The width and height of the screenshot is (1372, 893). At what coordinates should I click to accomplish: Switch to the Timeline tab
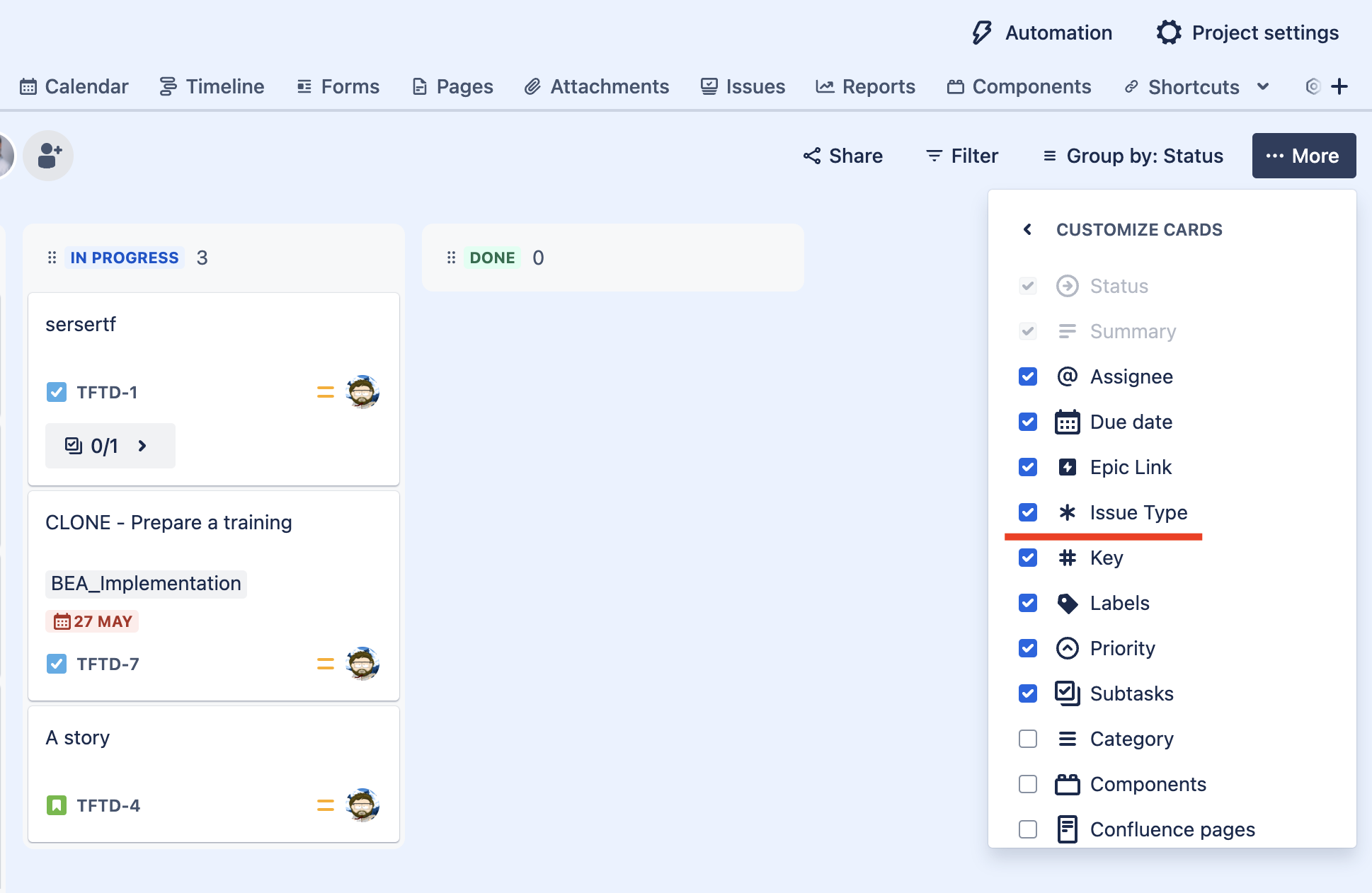pos(211,86)
